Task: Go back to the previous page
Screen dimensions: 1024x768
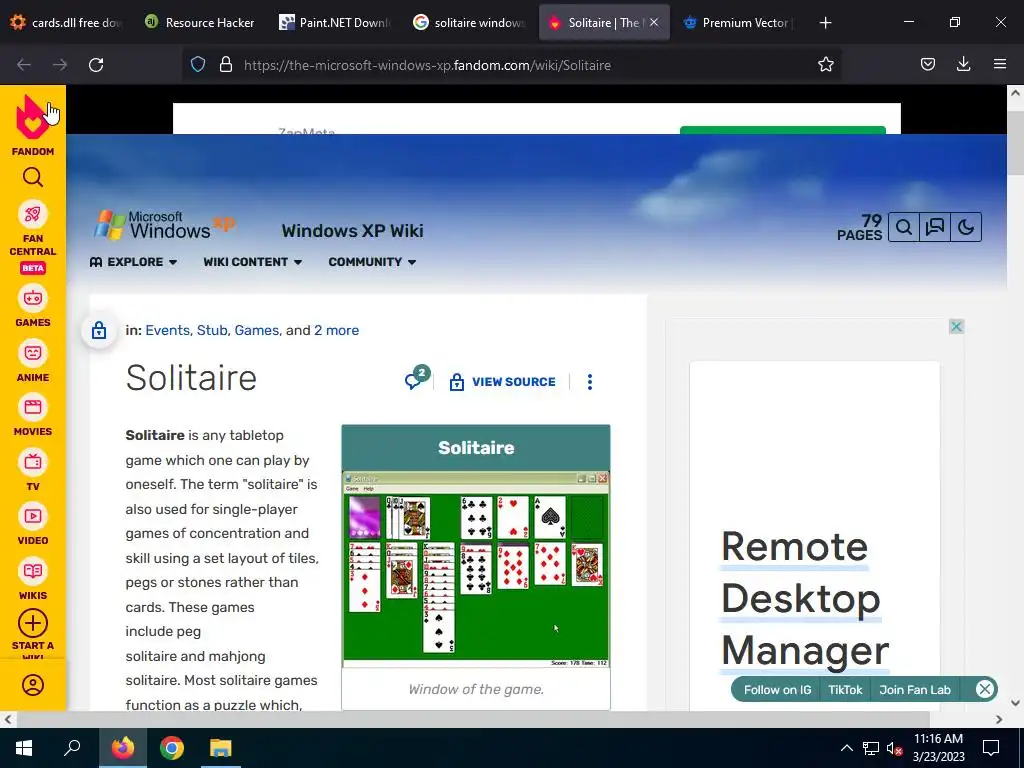Action: (24, 65)
